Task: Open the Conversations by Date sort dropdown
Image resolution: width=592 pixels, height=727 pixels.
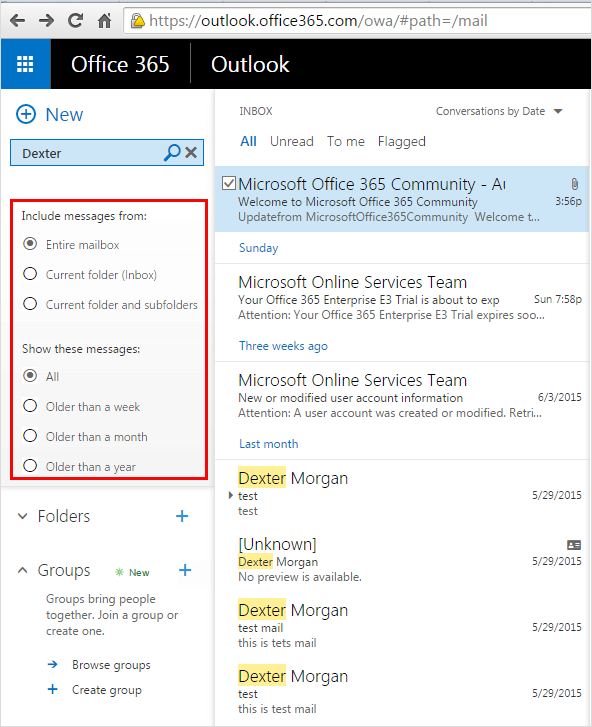Action: (499, 111)
